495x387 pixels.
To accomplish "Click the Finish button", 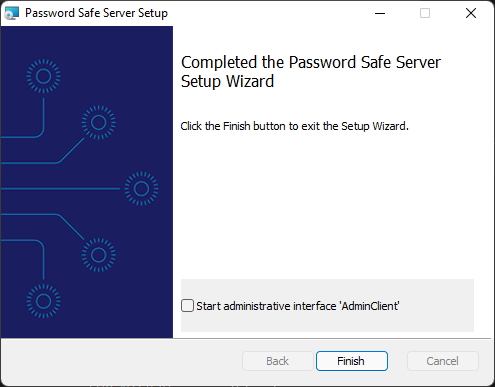I will (x=352, y=361).
